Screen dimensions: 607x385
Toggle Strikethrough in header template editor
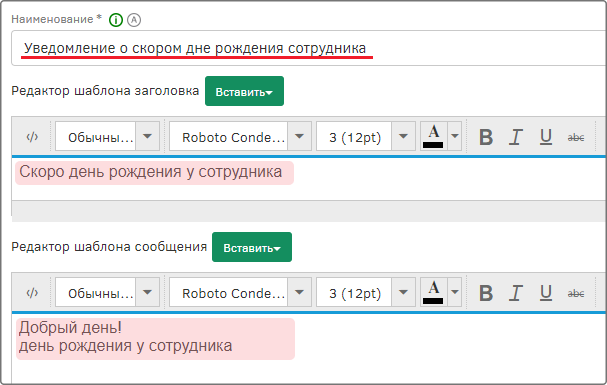[576, 137]
